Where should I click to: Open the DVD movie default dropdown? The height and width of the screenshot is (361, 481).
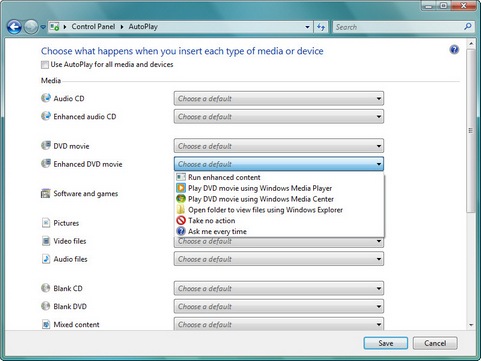coord(279,146)
